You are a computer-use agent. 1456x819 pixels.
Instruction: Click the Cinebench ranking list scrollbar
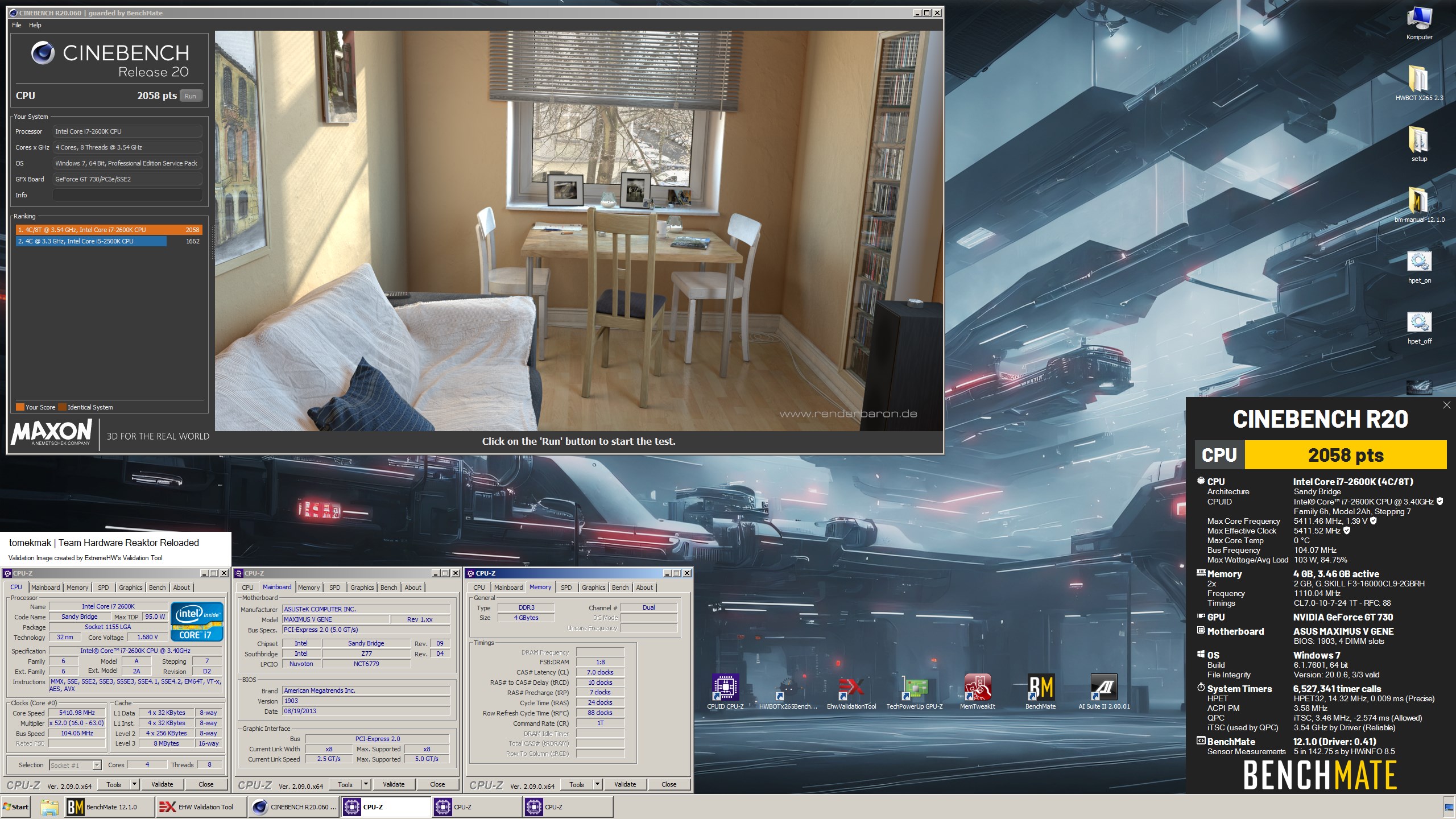click(x=214, y=242)
